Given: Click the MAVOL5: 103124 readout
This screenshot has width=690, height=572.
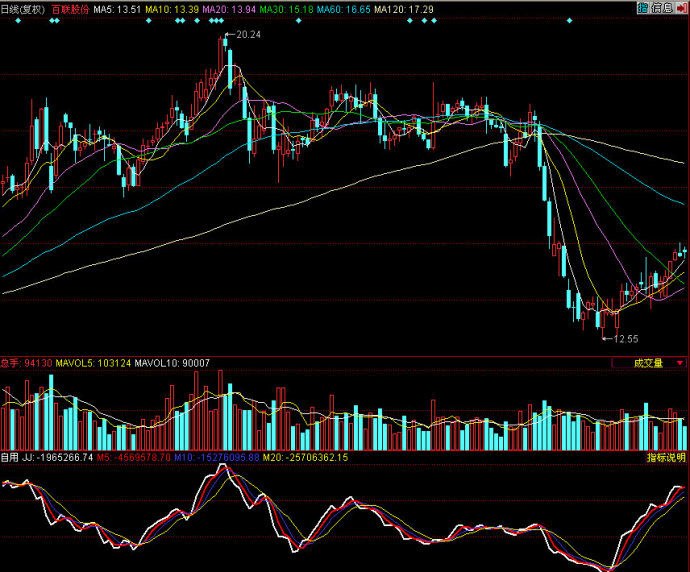Looking at the screenshot, I should [x=93, y=363].
